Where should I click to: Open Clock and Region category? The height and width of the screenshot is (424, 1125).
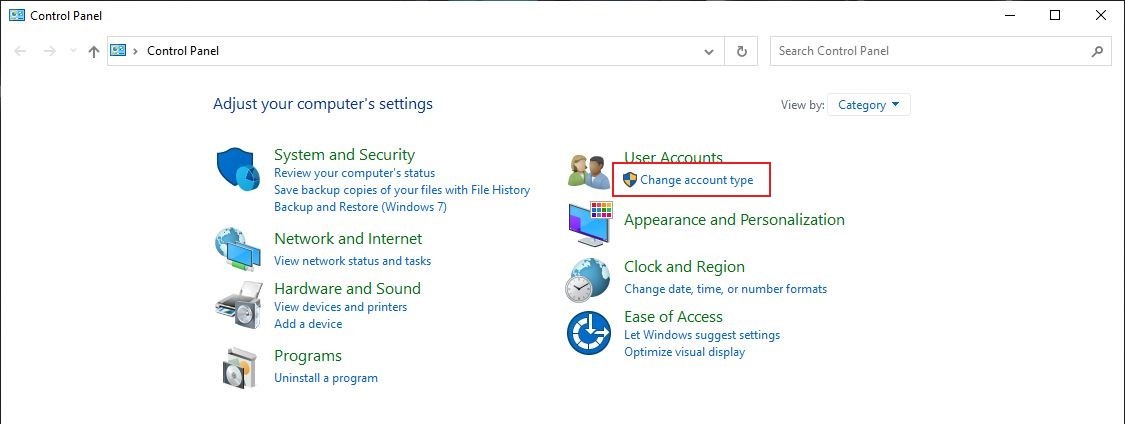[x=684, y=267]
